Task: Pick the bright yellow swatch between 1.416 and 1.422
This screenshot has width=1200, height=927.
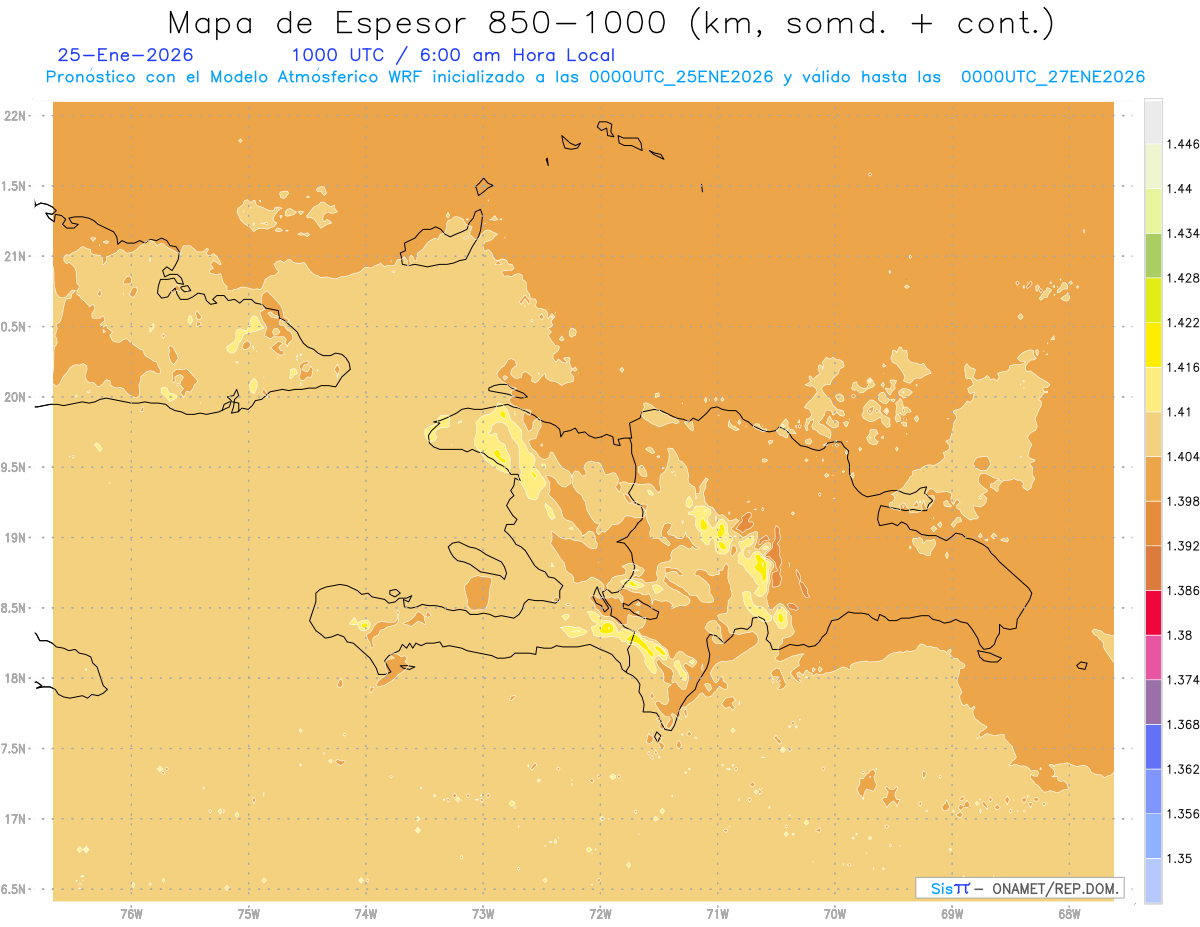Action: (1153, 345)
